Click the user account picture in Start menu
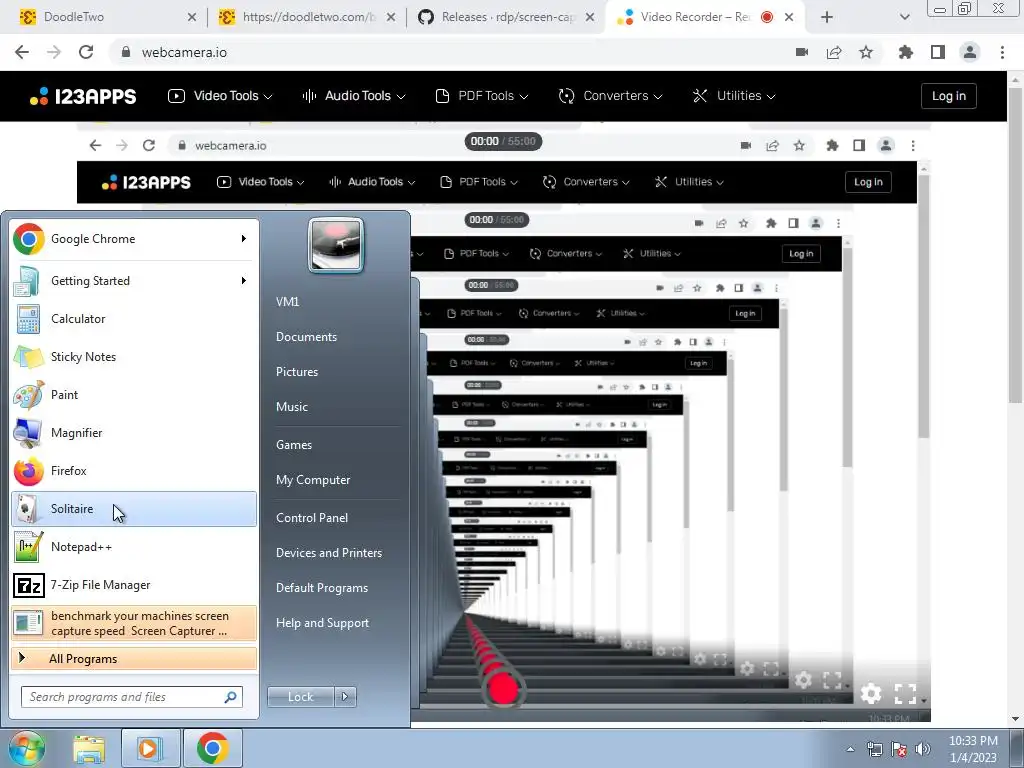 point(336,245)
